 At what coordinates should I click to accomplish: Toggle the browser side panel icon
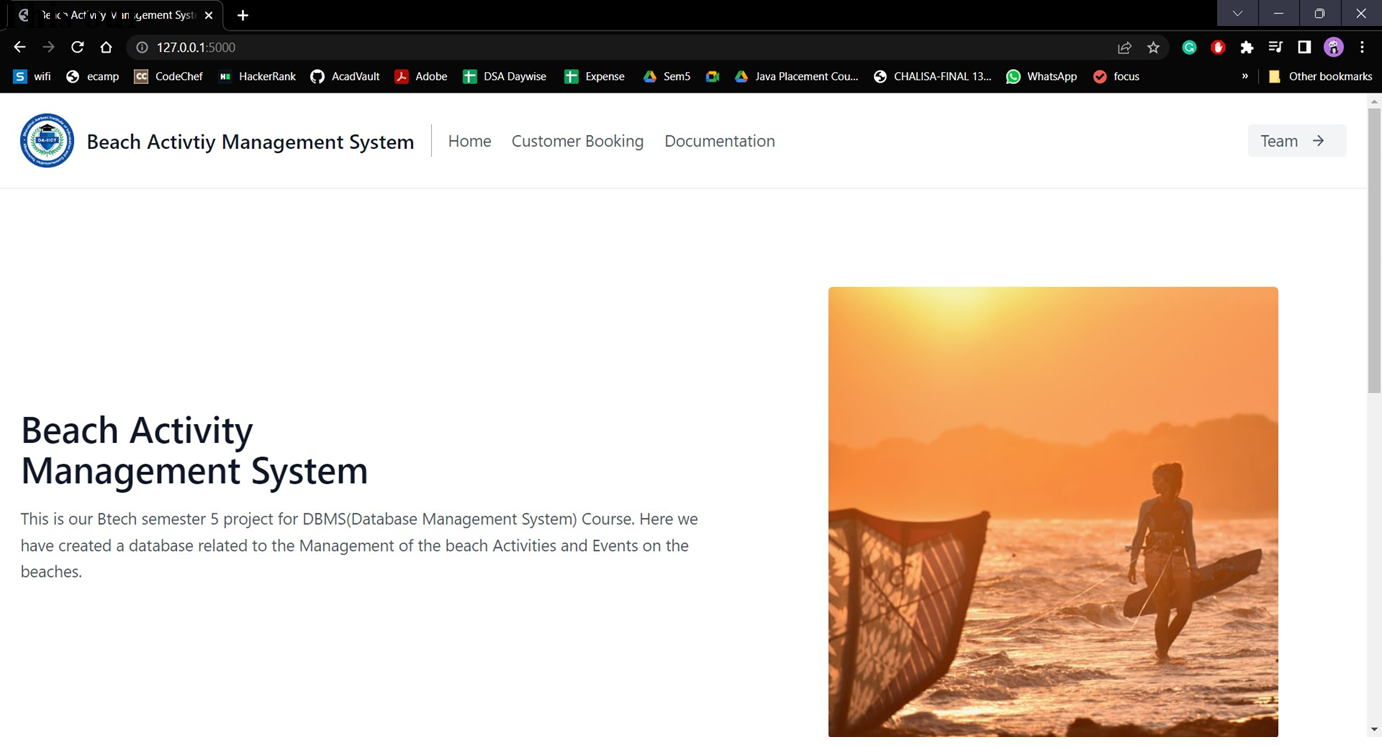tap(1304, 47)
